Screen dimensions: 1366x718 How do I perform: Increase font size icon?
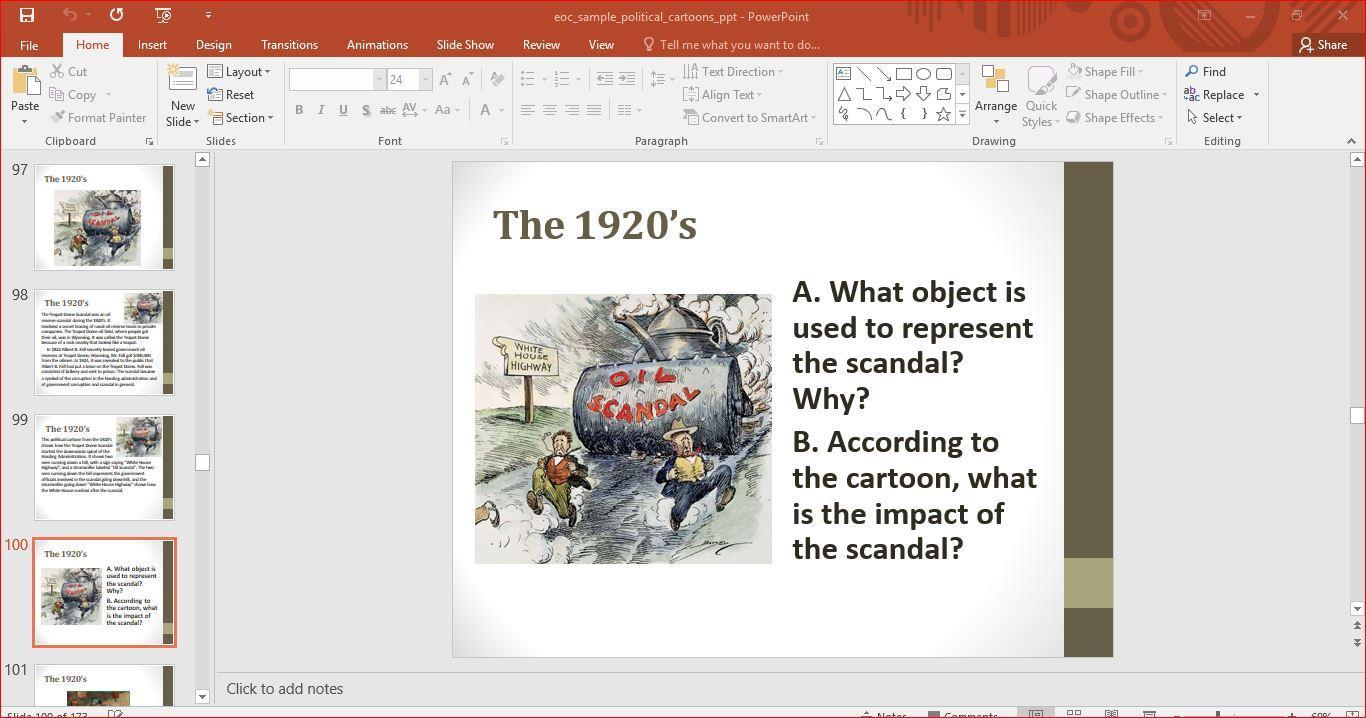(x=445, y=79)
